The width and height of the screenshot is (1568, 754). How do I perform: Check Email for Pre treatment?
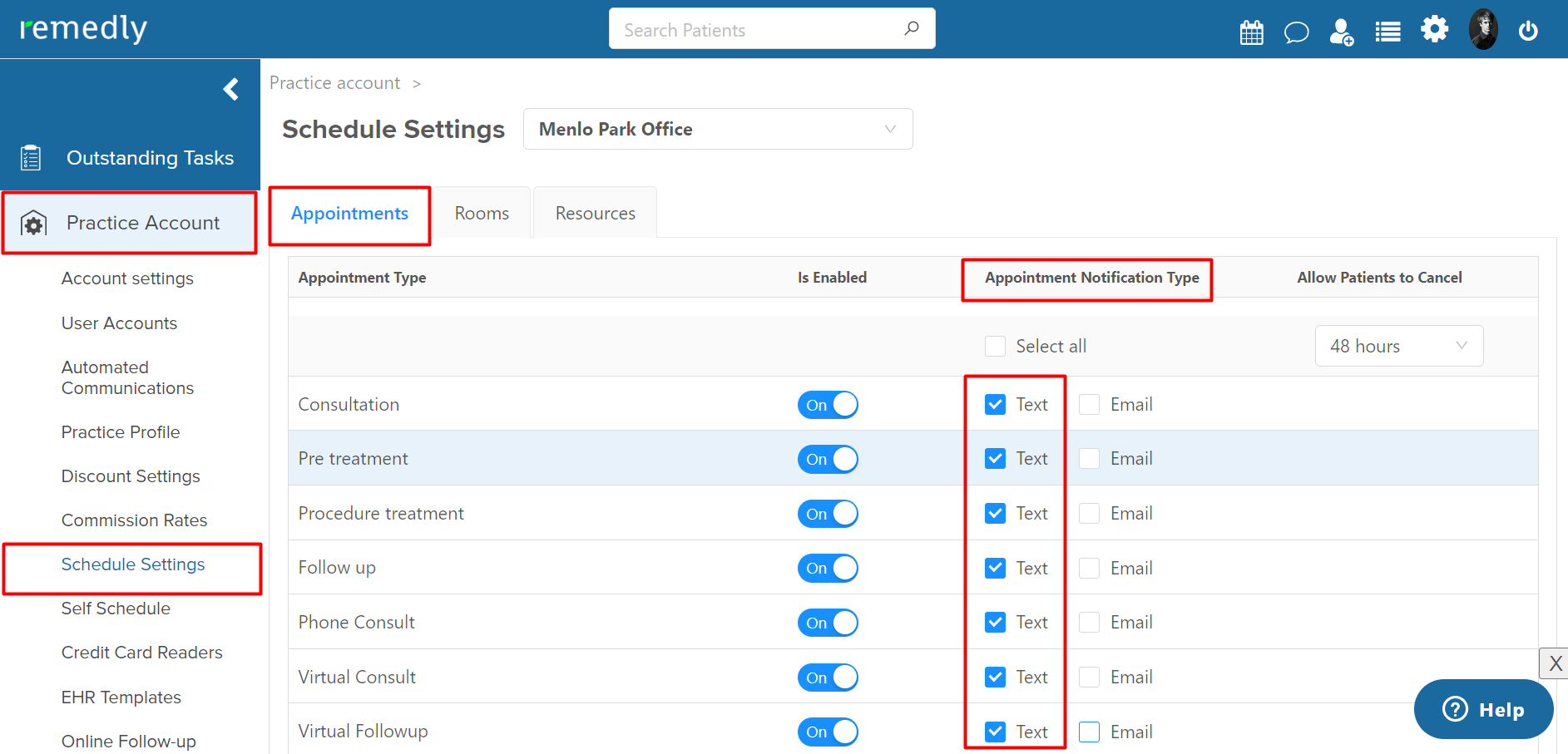[x=1089, y=458]
